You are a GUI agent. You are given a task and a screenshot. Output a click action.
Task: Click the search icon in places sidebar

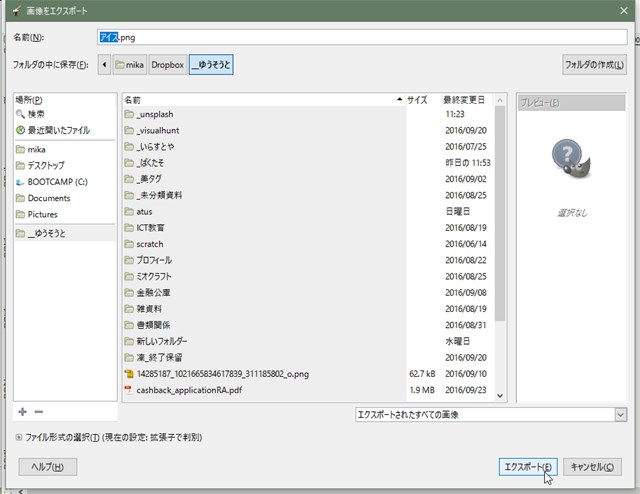(21, 115)
